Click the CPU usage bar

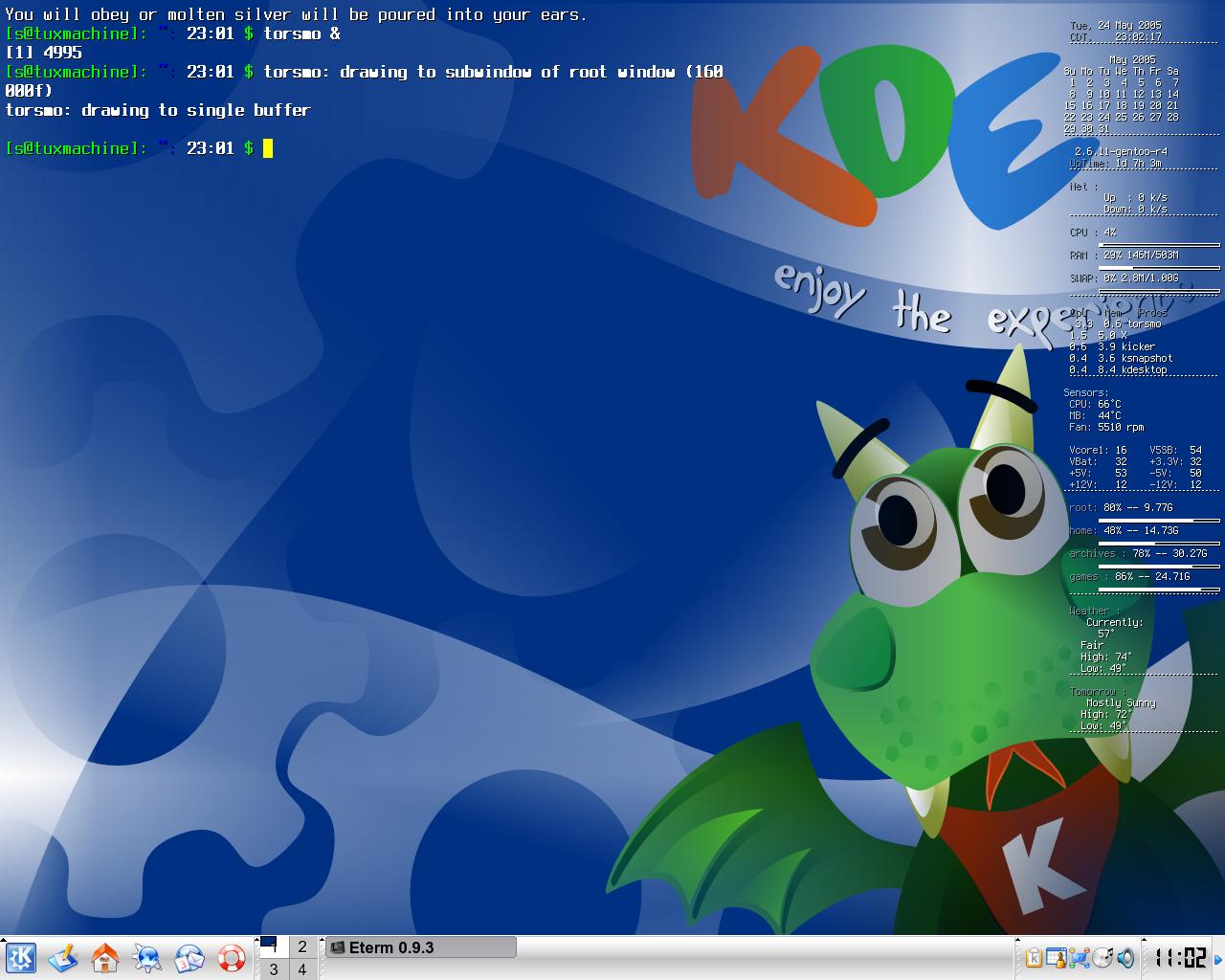click(x=1159, y=245)
